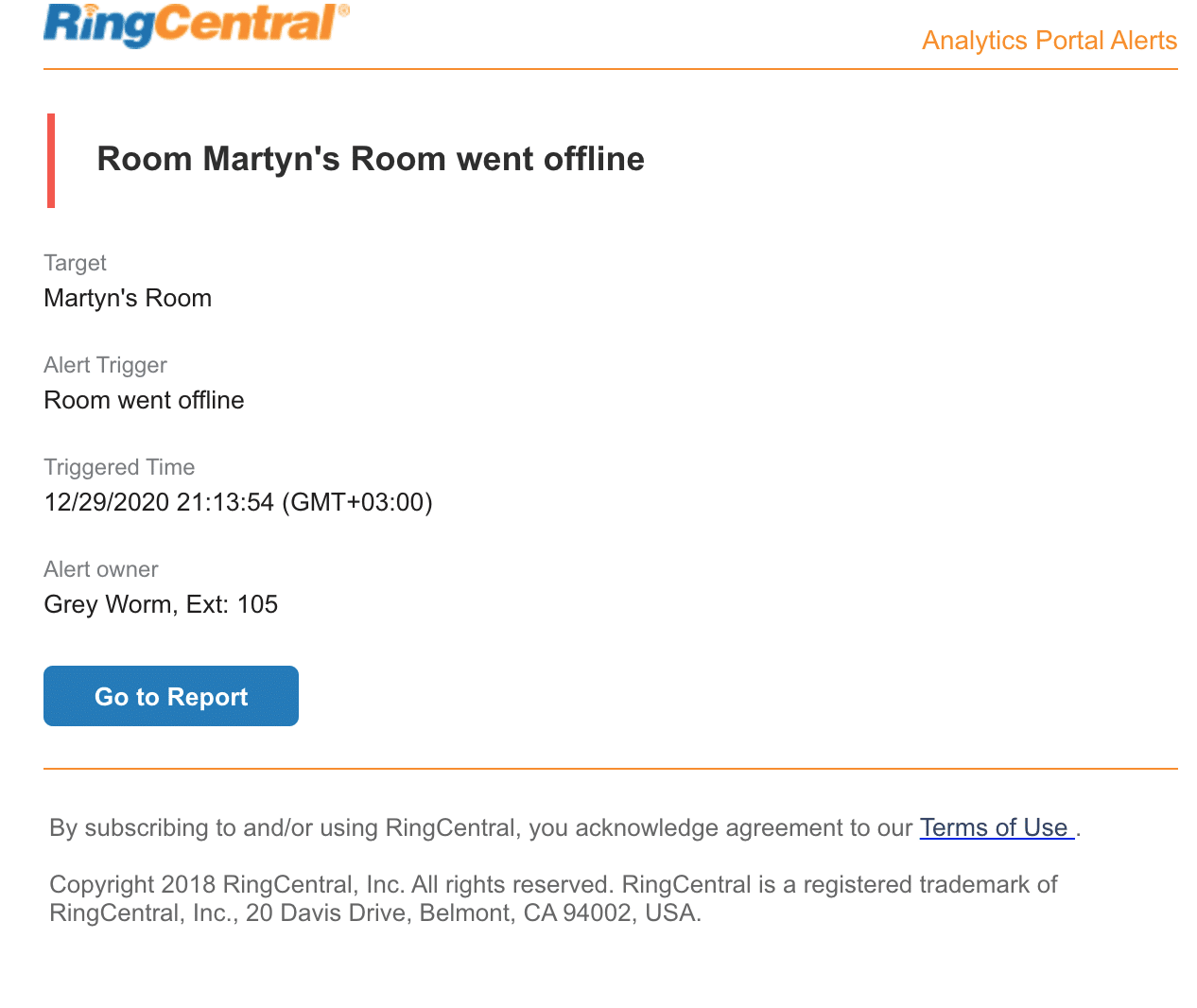
Task: Open the Terms of Use link
Action: 996,827
